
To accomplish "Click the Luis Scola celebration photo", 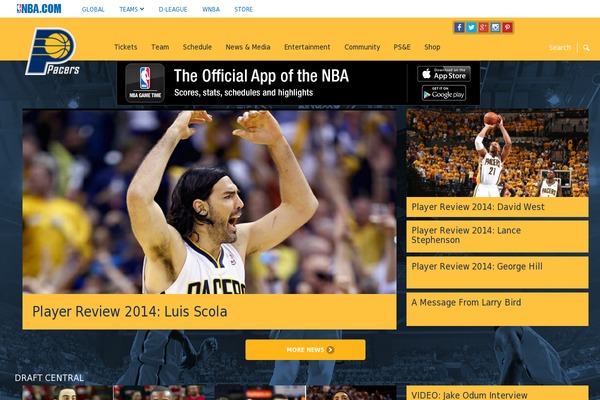I will 209,202.
